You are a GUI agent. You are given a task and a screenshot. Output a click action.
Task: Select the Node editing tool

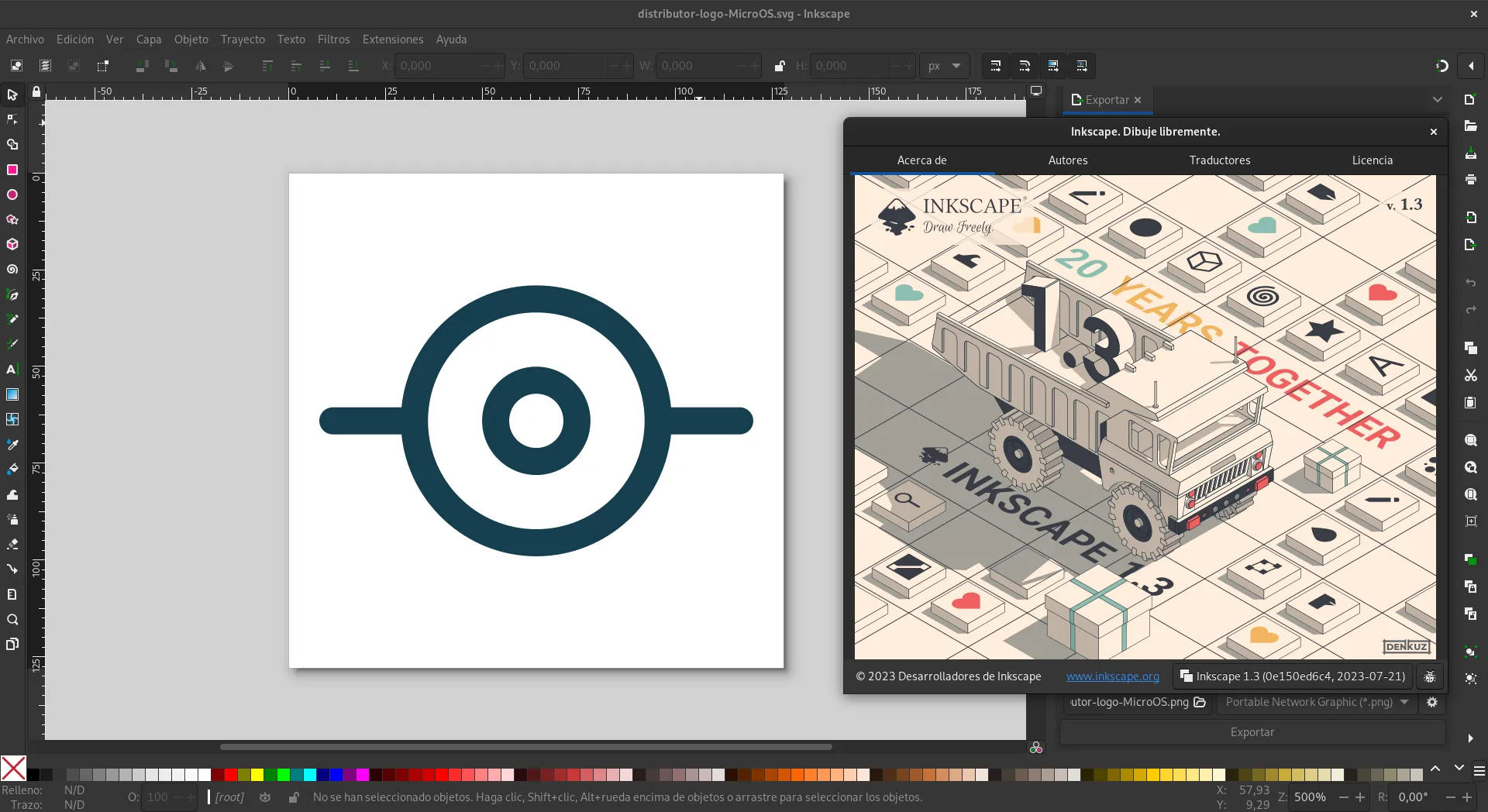(x=12, y=119)
